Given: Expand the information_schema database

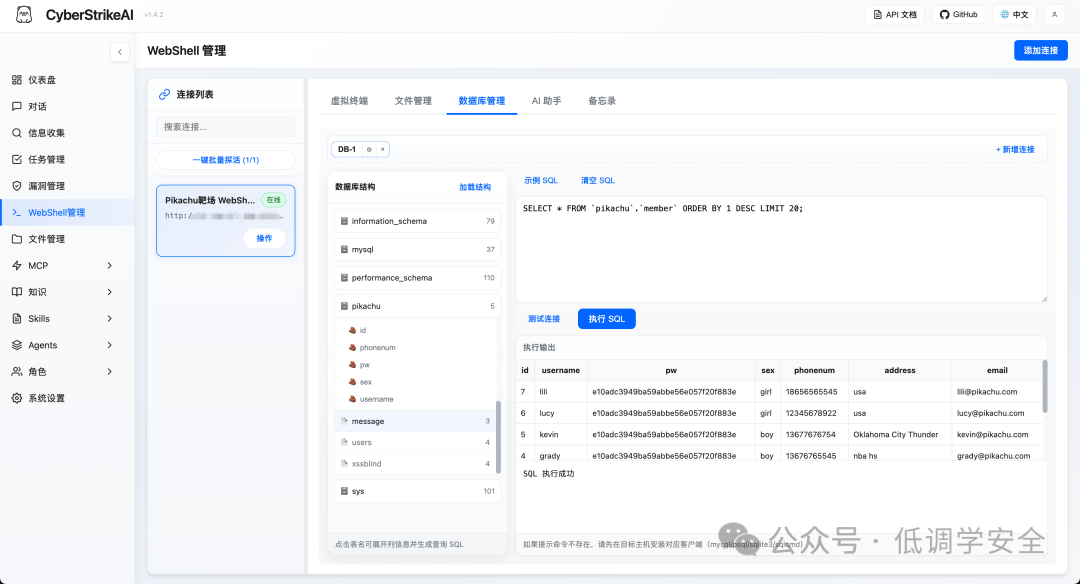Looking at the screenshot, I should tap(417, 221).
